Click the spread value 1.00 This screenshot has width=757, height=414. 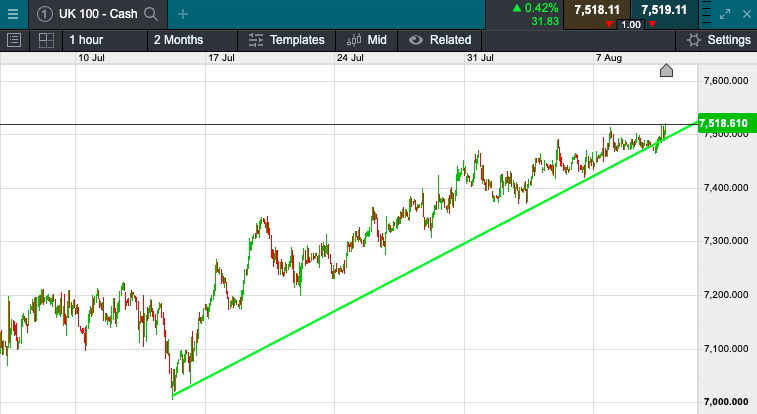coord(631,25)
